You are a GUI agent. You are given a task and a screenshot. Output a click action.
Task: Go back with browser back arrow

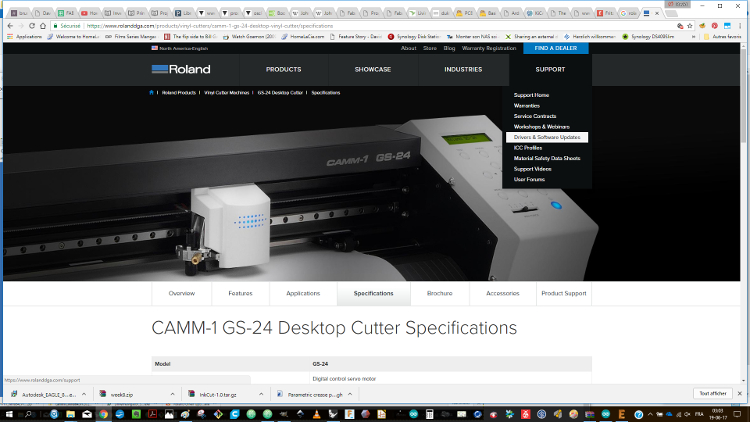pos(10,26)
